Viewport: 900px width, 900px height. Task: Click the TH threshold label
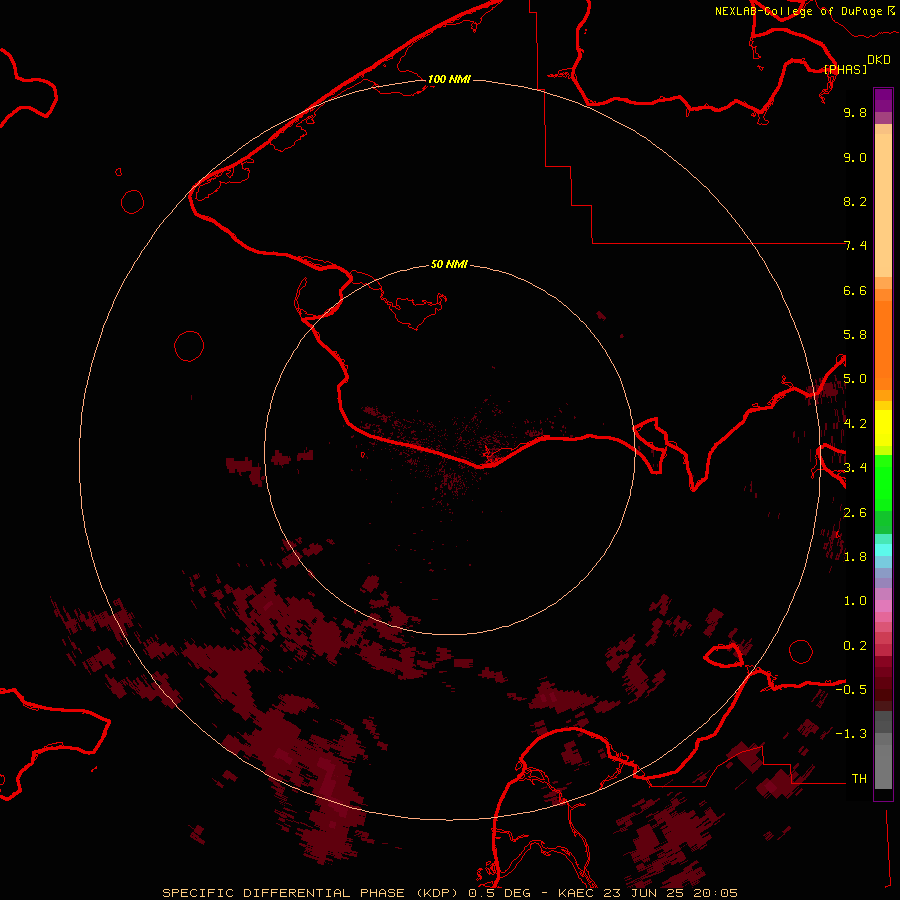point(859,779)
